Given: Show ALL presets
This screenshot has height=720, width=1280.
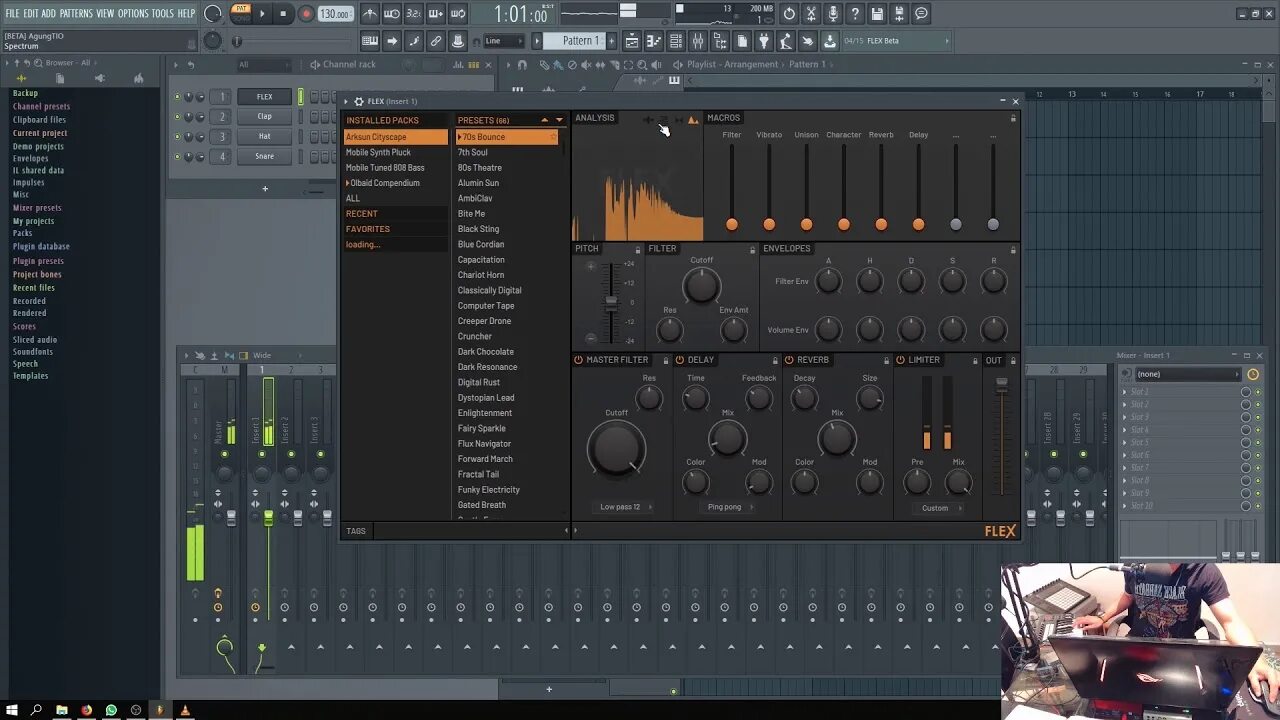Looking at the screenshot, I should point(394,198).
